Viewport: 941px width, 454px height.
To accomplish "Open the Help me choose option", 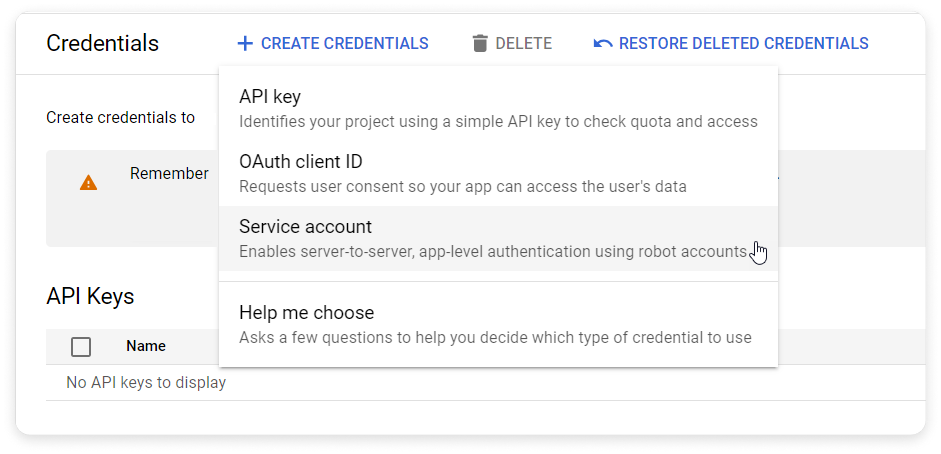I will [x=498, y=324].
